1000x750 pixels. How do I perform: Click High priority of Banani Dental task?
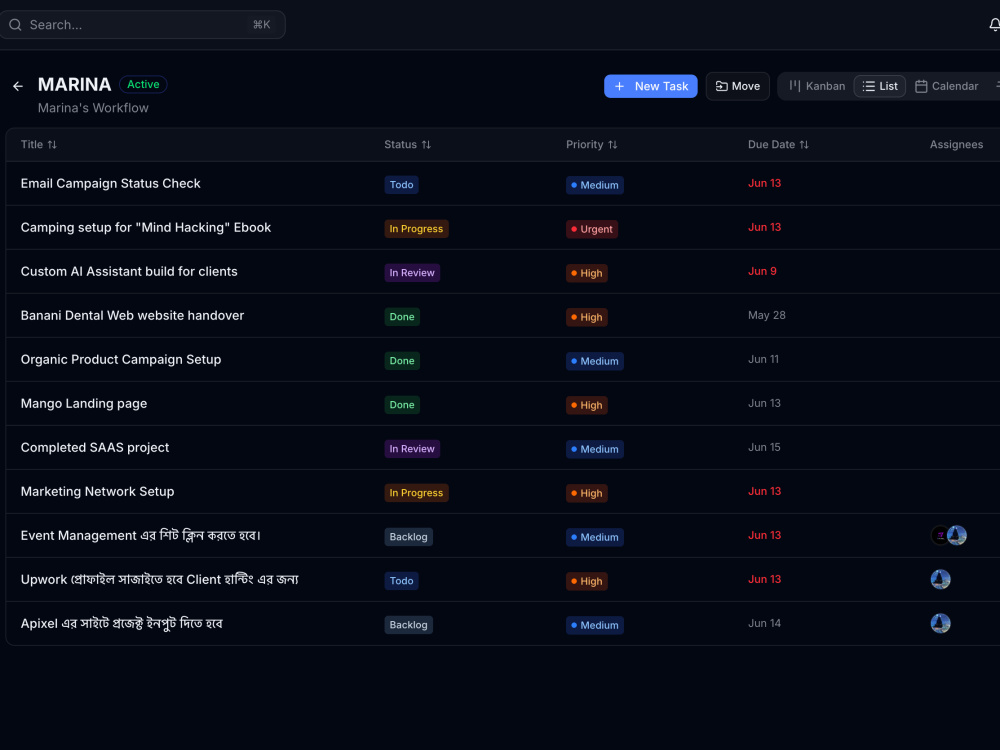pyautogui.click(x=587, y=317)
